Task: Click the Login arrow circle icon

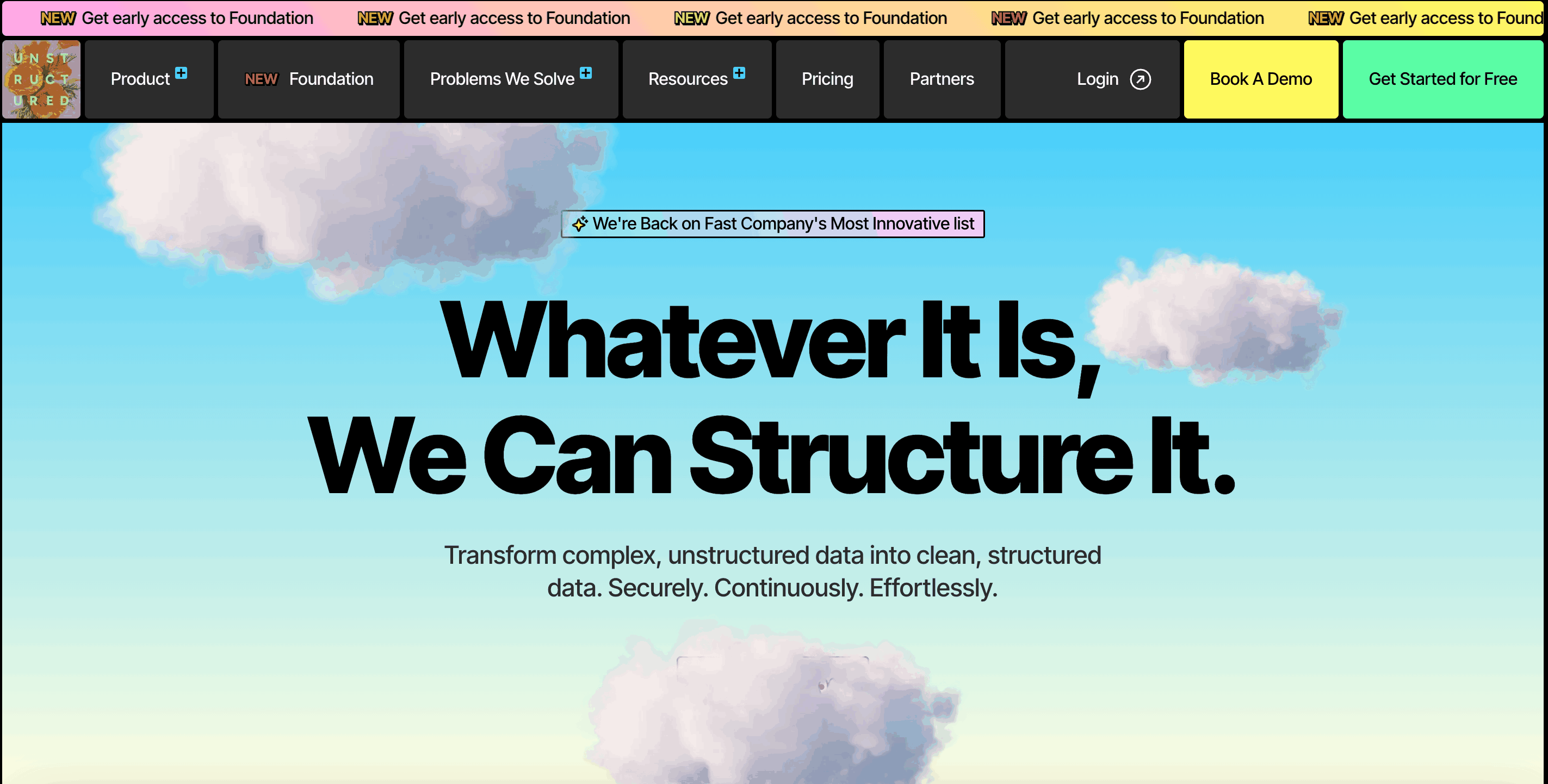Action: [x=1140, y=79]
